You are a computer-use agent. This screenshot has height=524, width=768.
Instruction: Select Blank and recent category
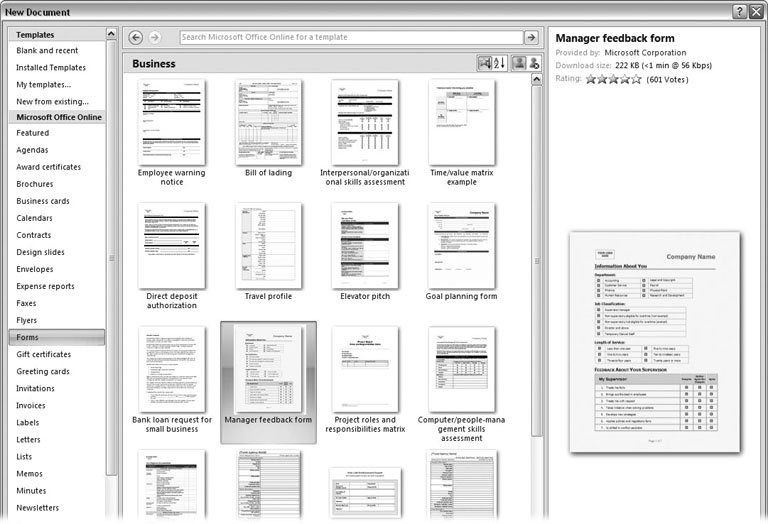[x=47, y=50]
